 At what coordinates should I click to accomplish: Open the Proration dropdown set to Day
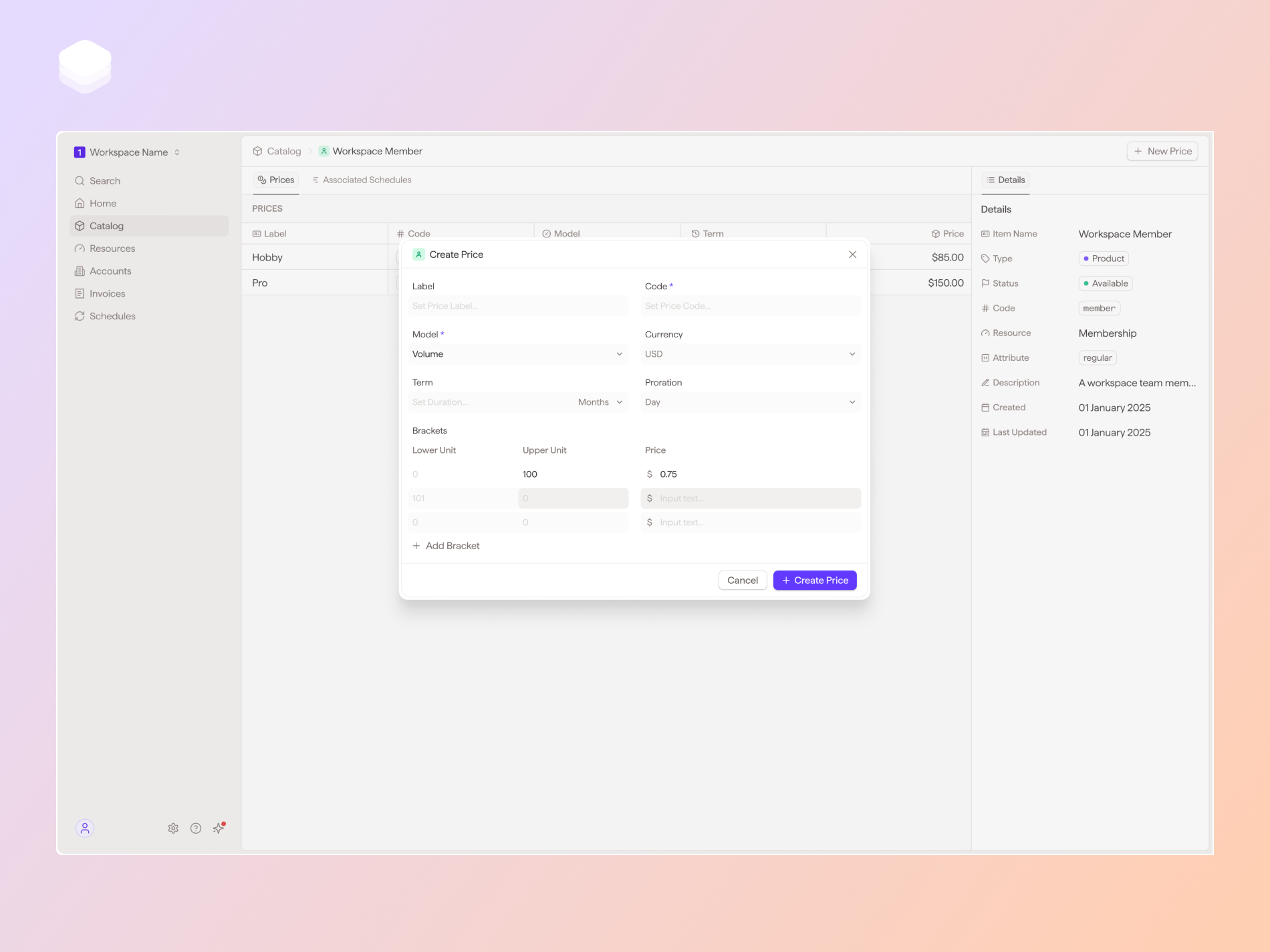pyautogui.click(x=750, y=402)
